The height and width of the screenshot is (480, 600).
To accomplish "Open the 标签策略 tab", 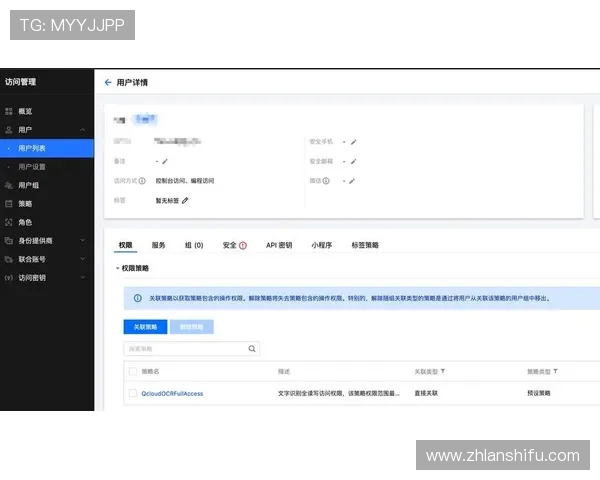I will pyautogui.click(x=365, y=245).
